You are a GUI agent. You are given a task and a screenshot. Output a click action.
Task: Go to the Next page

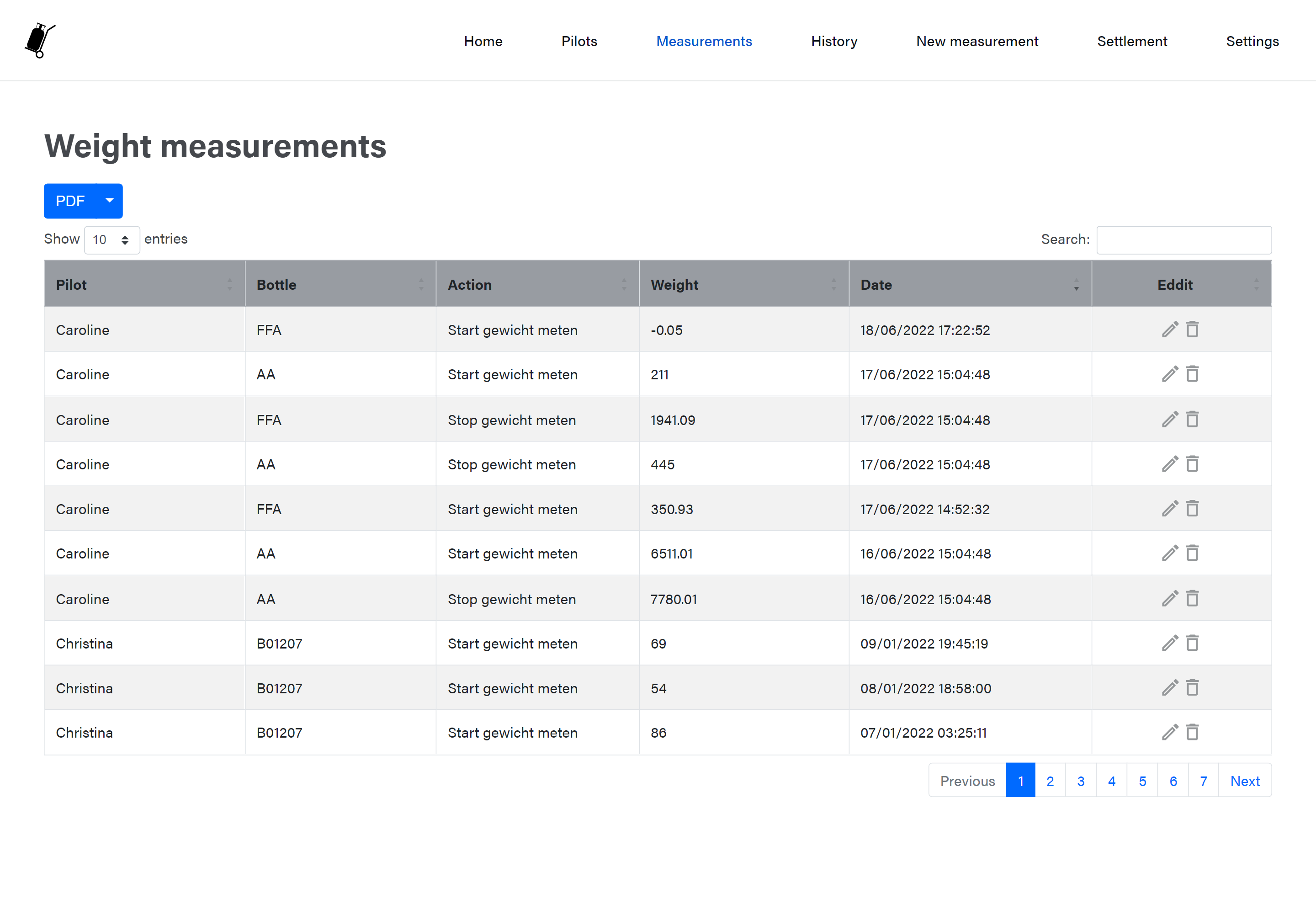point(1245,781)
